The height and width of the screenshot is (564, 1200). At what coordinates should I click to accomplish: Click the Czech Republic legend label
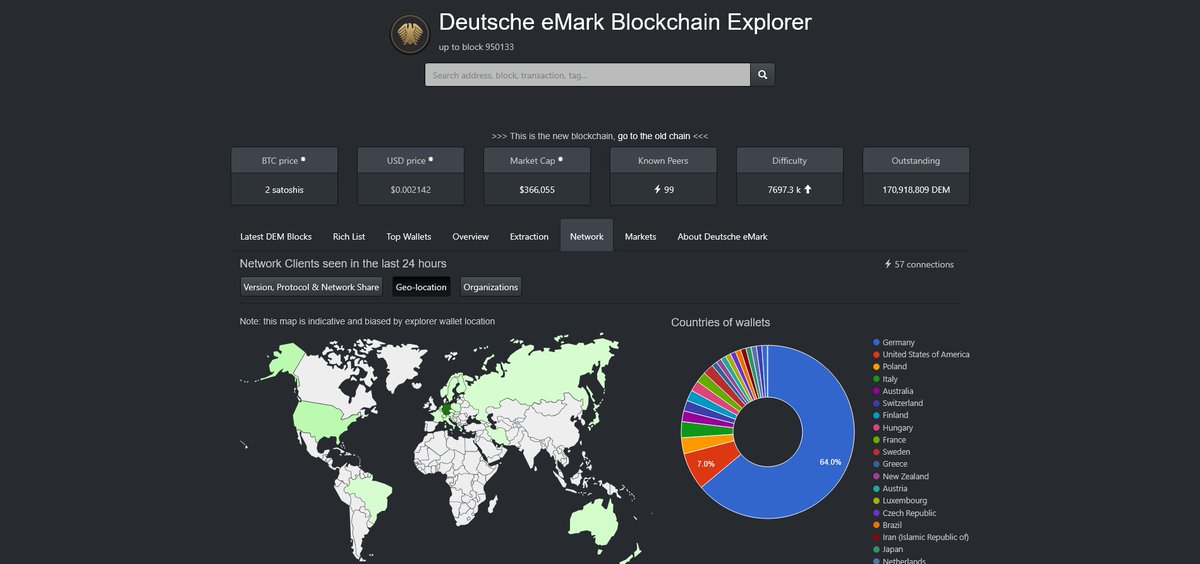pos(910,513)
